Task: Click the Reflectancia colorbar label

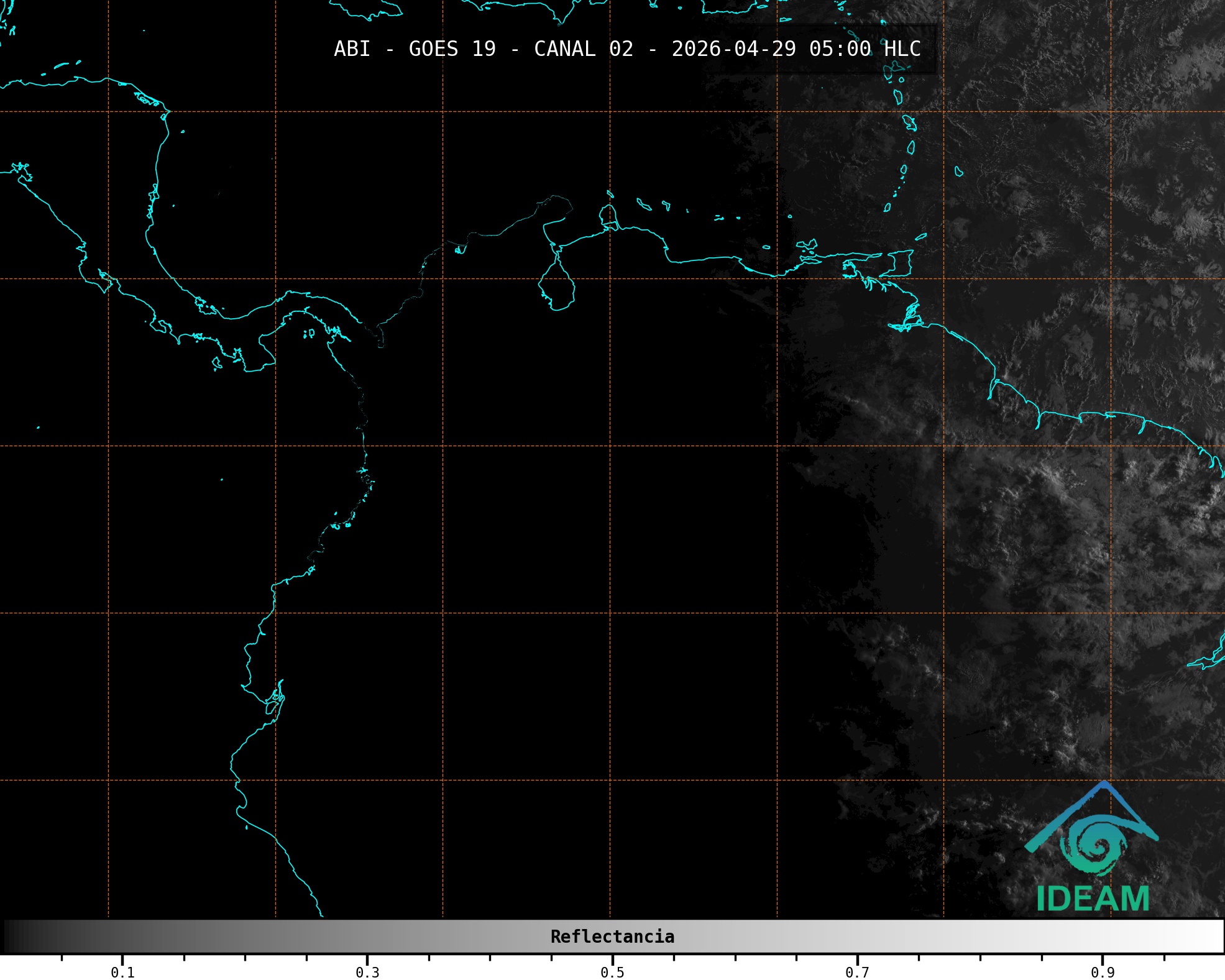Action: tap(612, 936)
